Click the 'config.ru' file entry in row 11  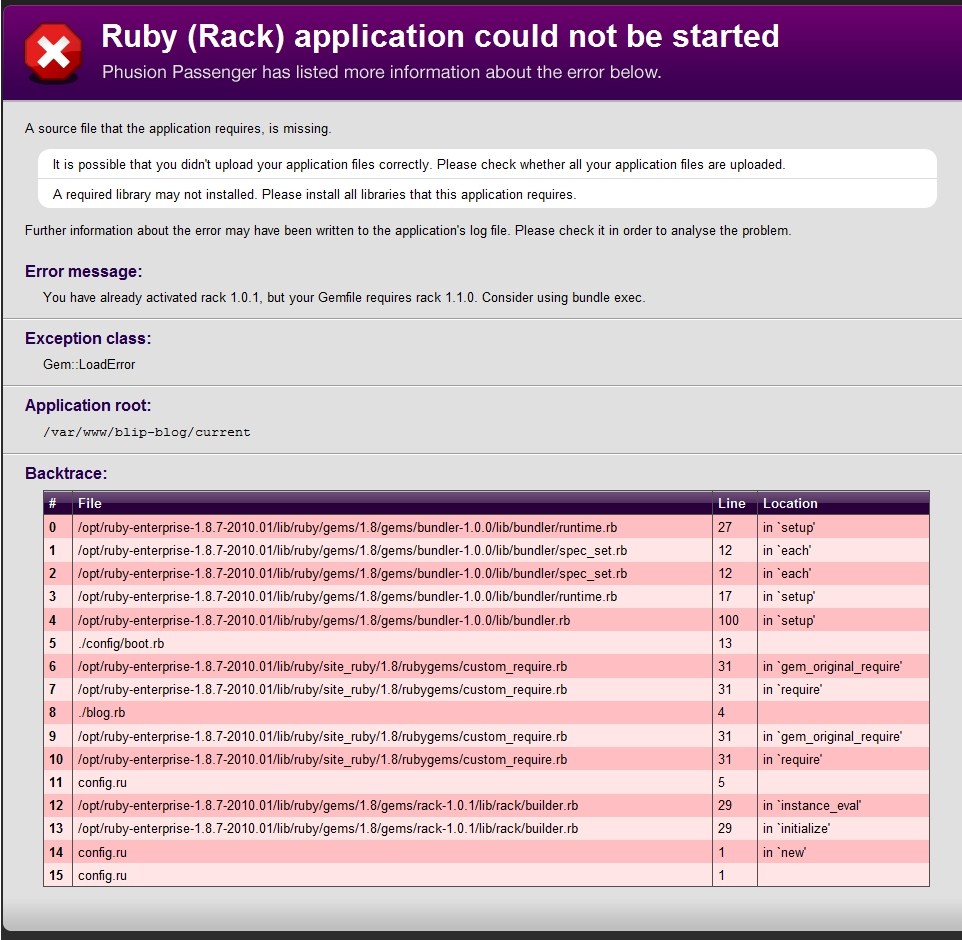tap(102, 782)
